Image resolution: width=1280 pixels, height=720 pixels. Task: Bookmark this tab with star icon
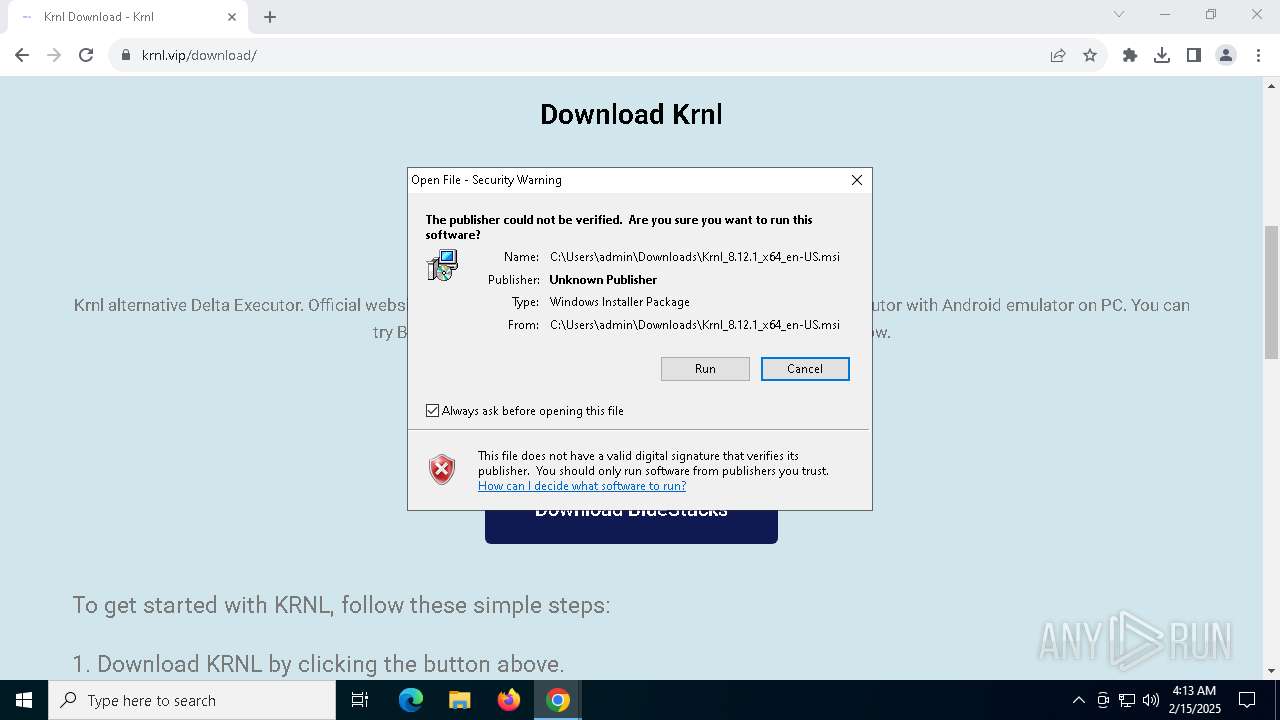[1090, 55]
